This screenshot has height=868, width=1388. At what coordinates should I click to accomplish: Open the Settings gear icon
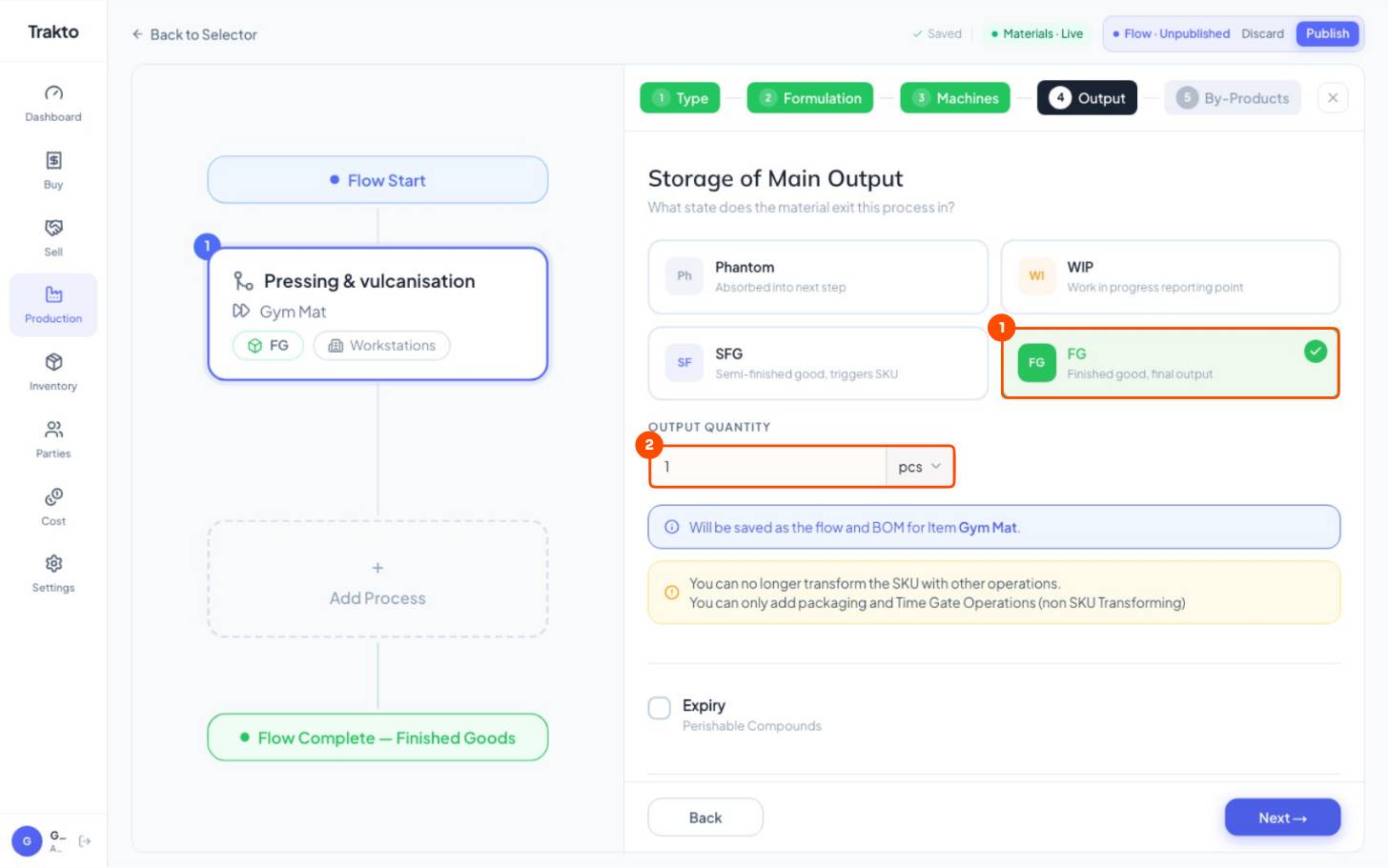pos(53,563)
